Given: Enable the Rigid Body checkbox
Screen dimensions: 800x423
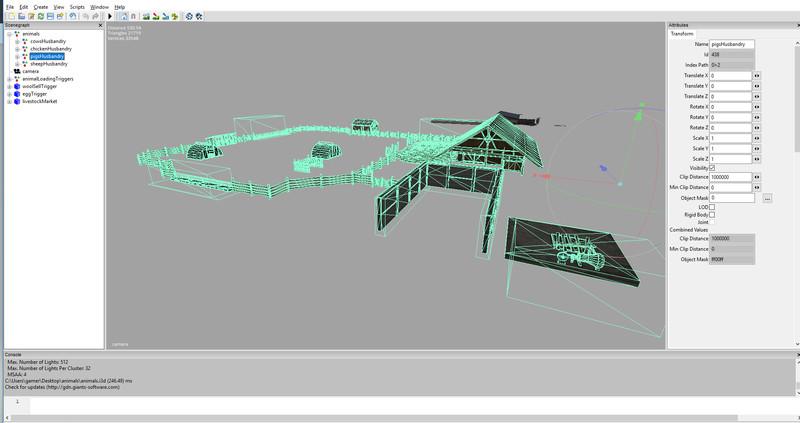Looking at the screenshot, I should (x=712, y=214).
